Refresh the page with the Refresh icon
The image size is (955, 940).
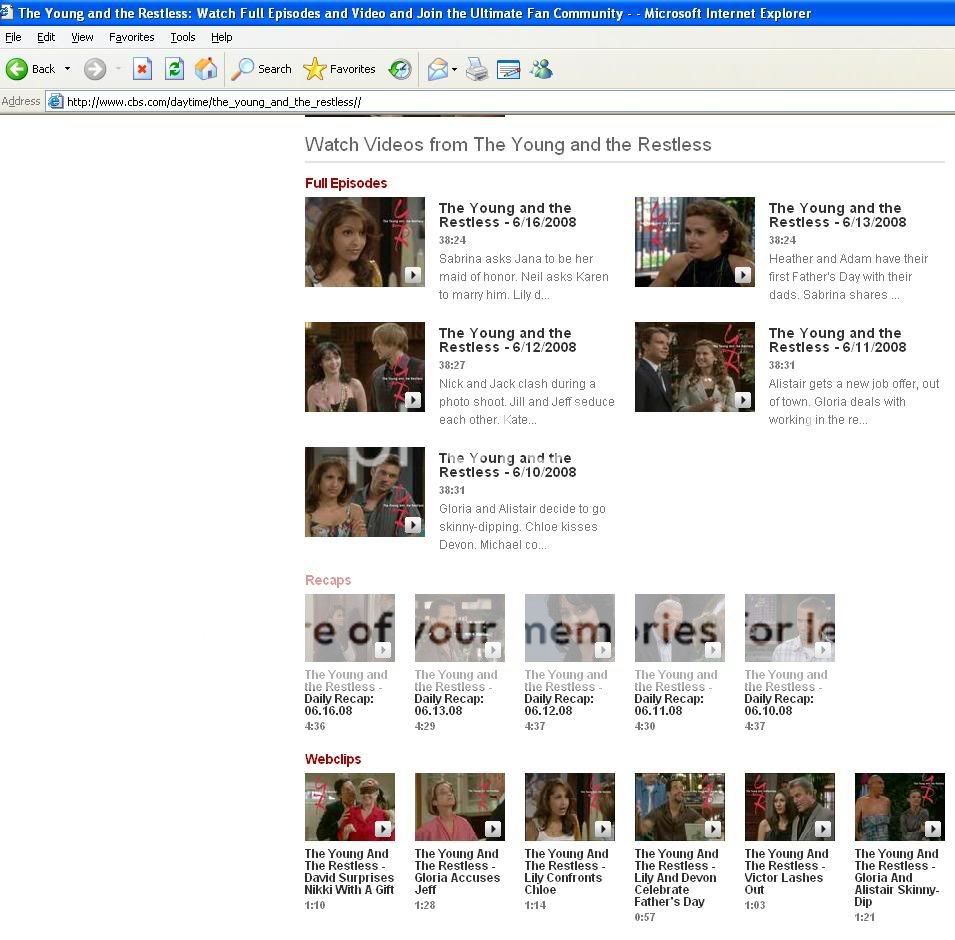tap(174, 69)
